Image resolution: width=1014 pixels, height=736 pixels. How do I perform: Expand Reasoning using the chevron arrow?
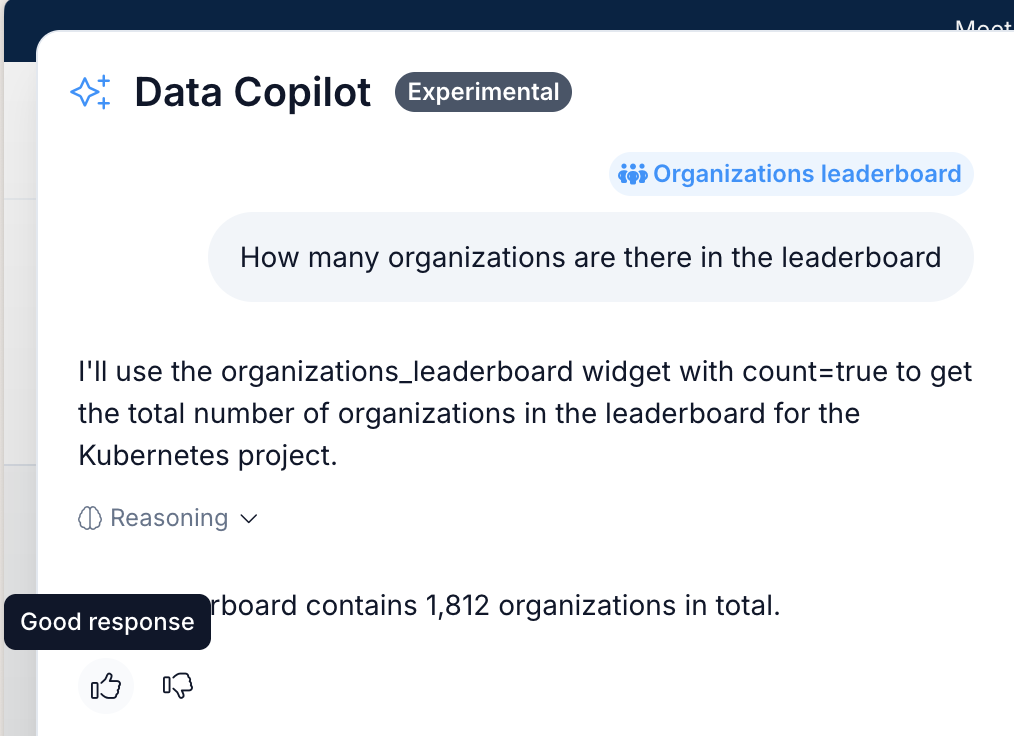(250, 518)
